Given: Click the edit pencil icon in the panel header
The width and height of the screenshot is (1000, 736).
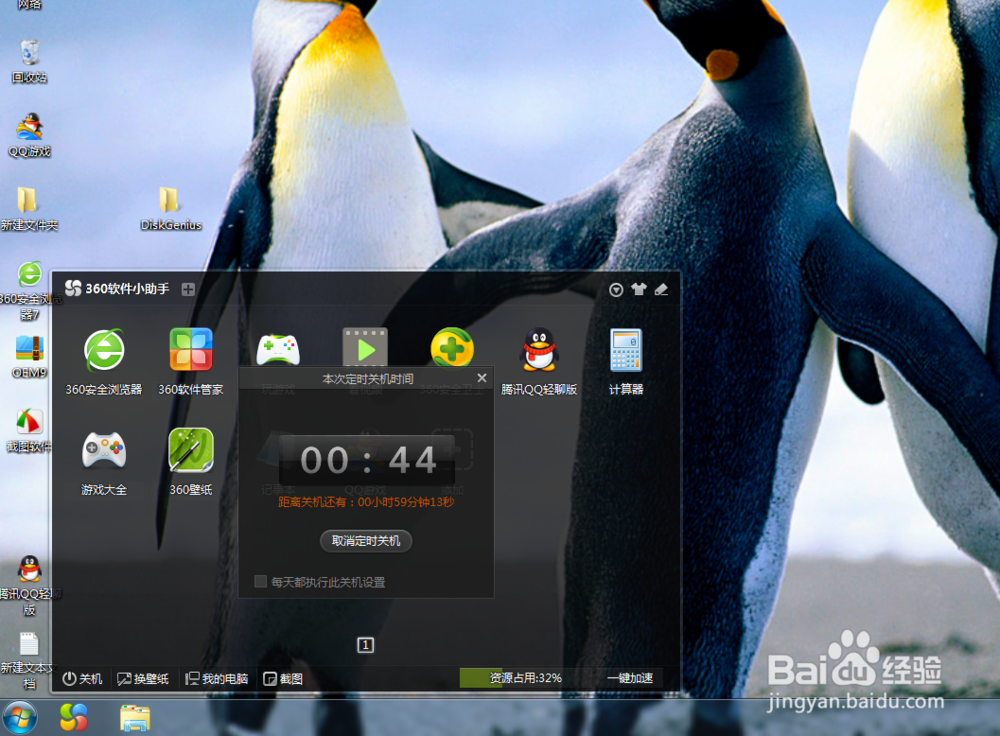Looking at the screenshot, I should tap(661, 290).
